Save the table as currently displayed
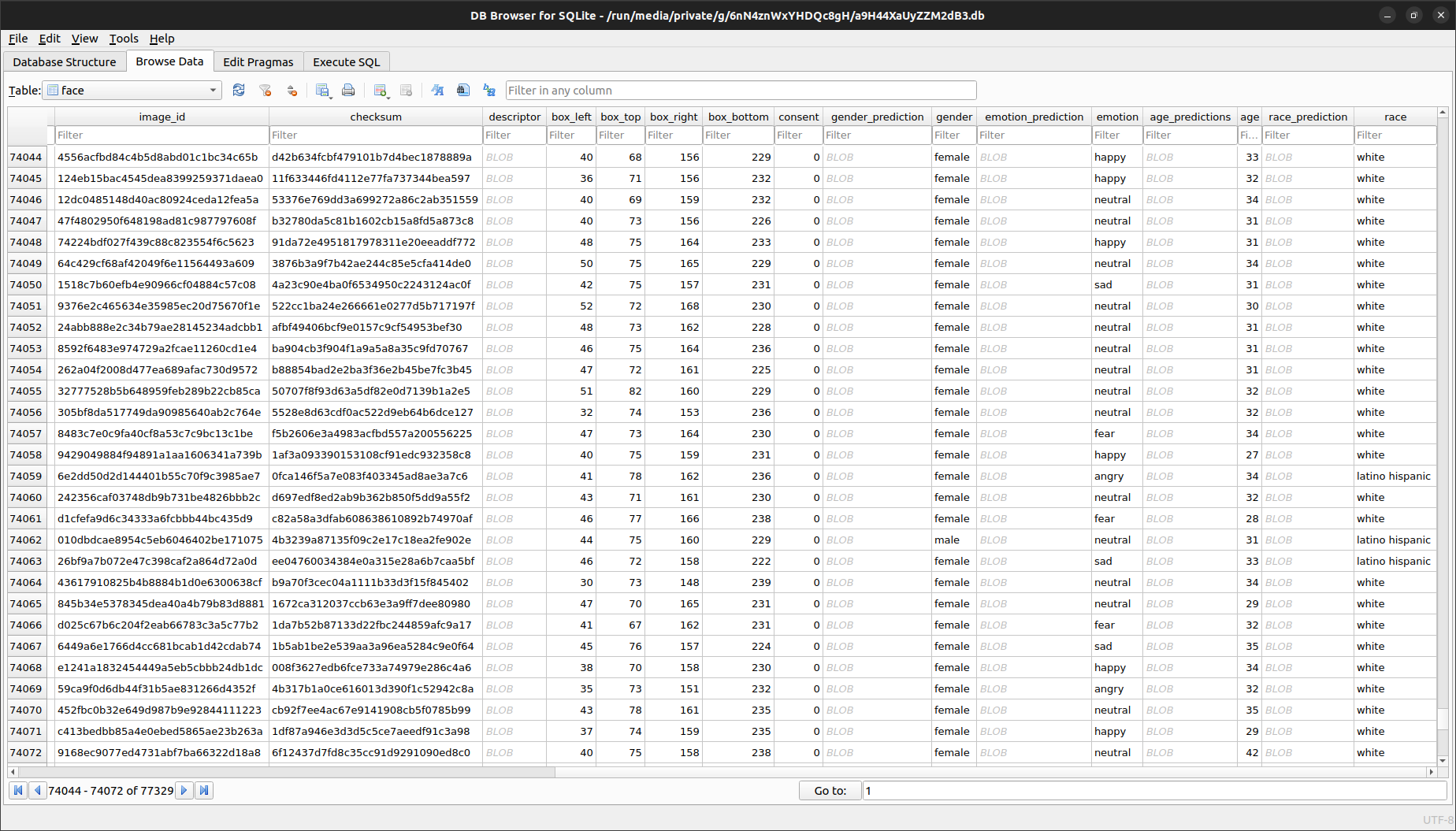This screenshot has width=1456, height=831. pos(323,91)
